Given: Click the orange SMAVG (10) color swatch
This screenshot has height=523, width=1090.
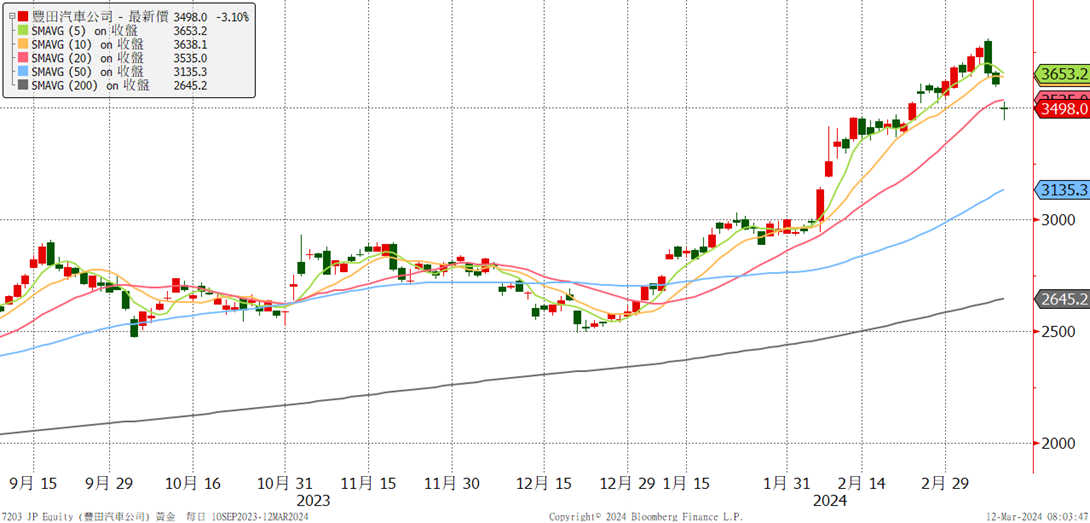Looking at the screenshot, I should 24,44.
